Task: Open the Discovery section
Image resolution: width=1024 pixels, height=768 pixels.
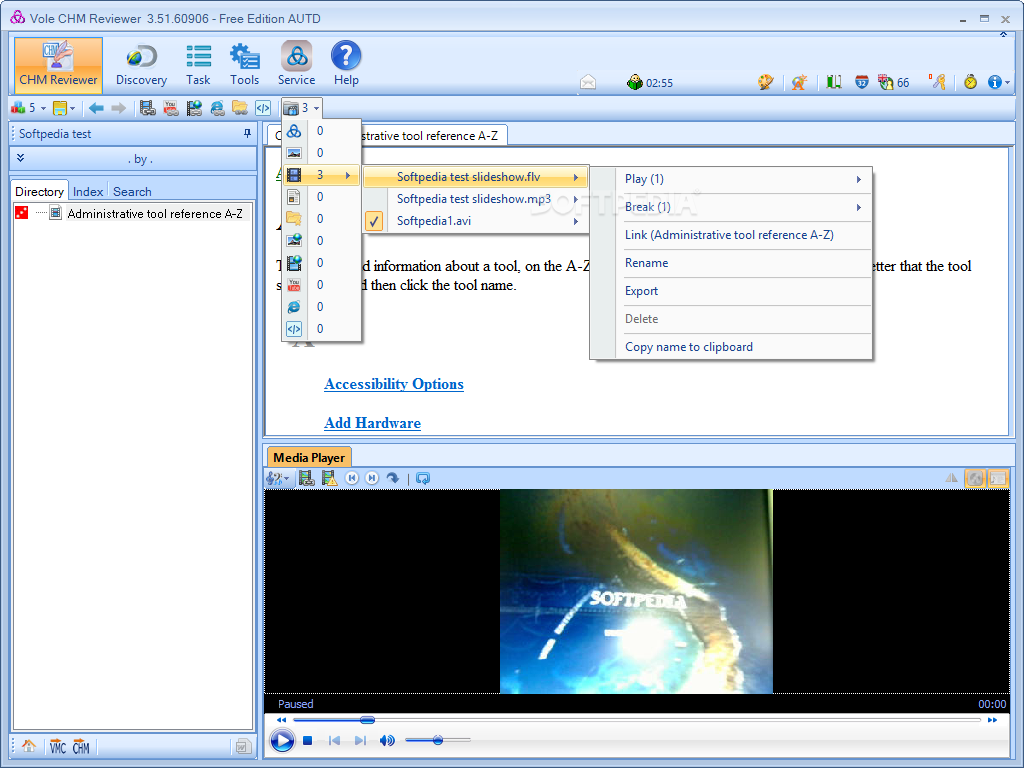Action: pyautogui.click(x=141, y=65)
